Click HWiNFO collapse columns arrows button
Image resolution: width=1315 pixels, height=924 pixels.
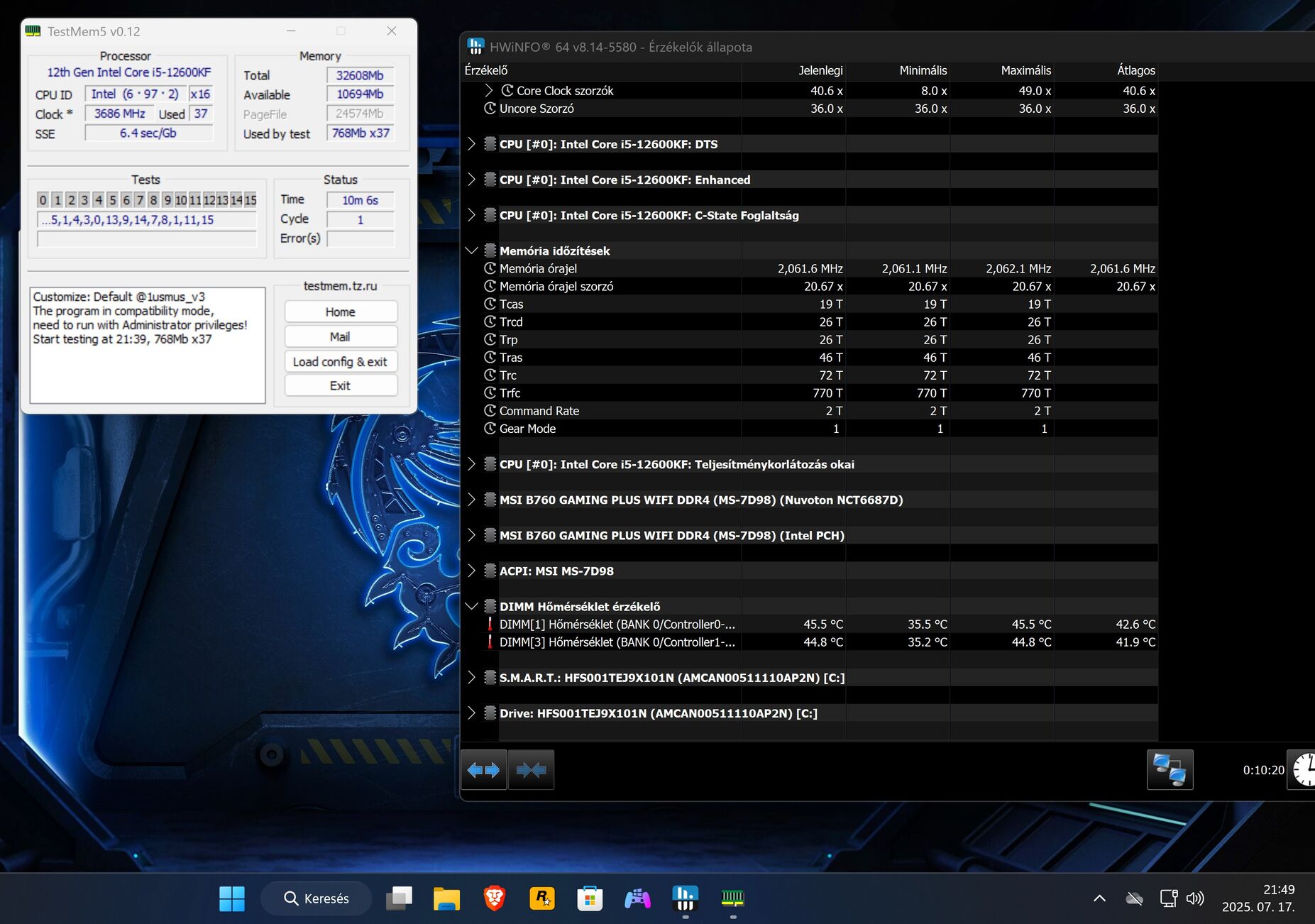pyautogui.click(x=531, y=769)
